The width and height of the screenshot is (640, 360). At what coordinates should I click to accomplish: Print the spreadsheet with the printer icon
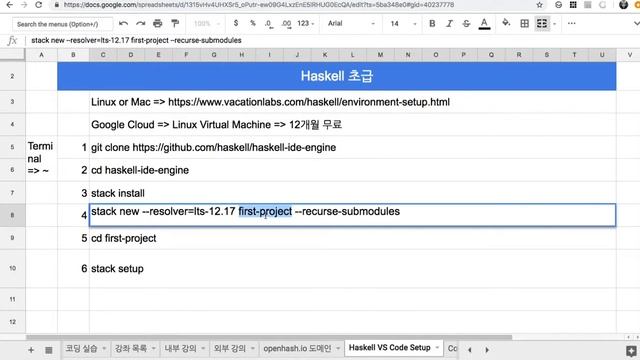click(x=158, y=24)
